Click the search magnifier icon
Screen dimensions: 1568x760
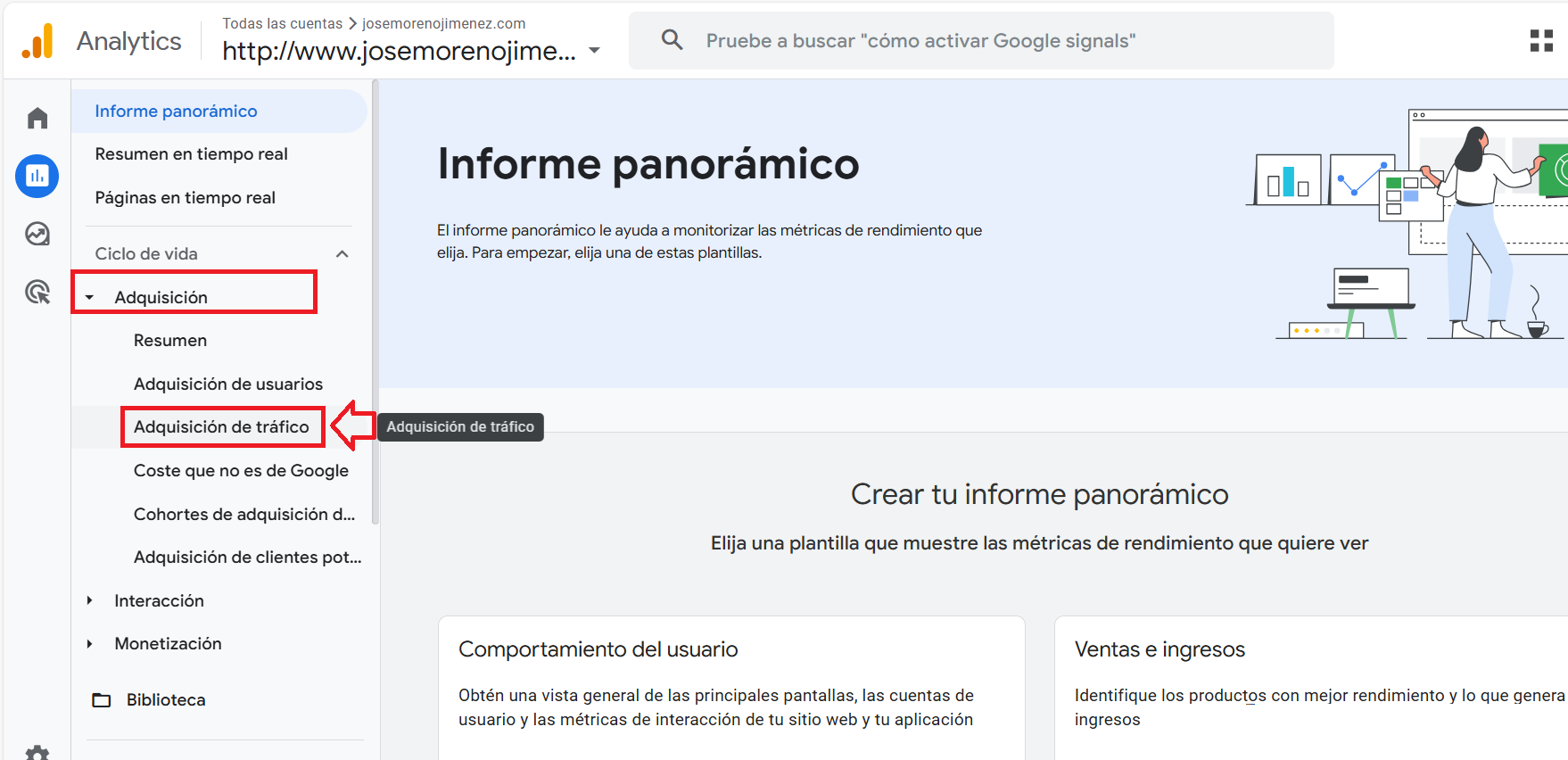pos(672,40)
